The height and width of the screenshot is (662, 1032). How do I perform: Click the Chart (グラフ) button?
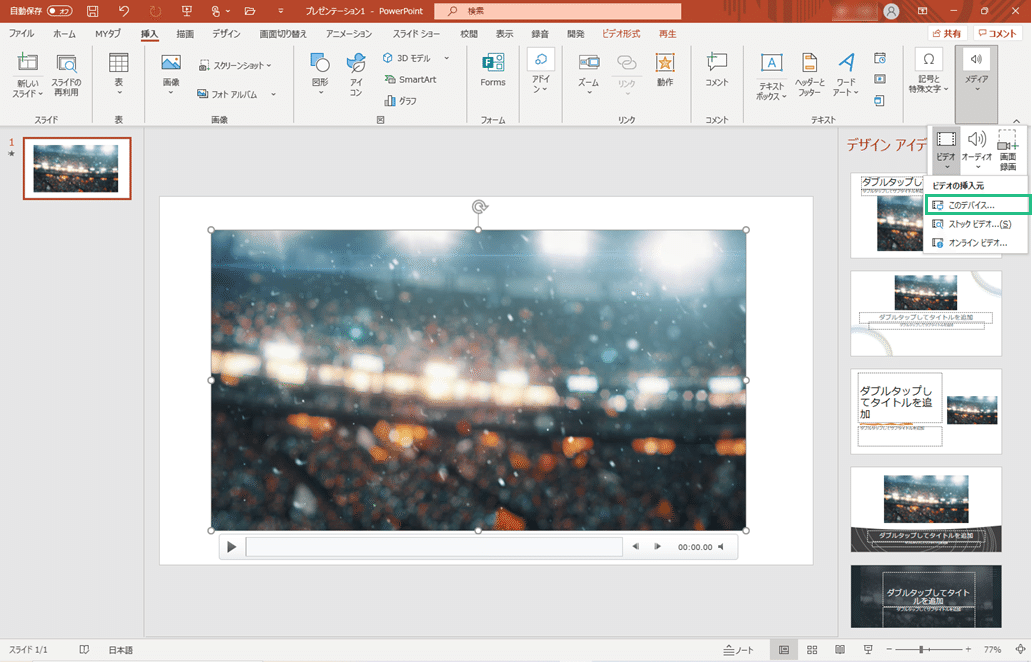coord(400,101)
